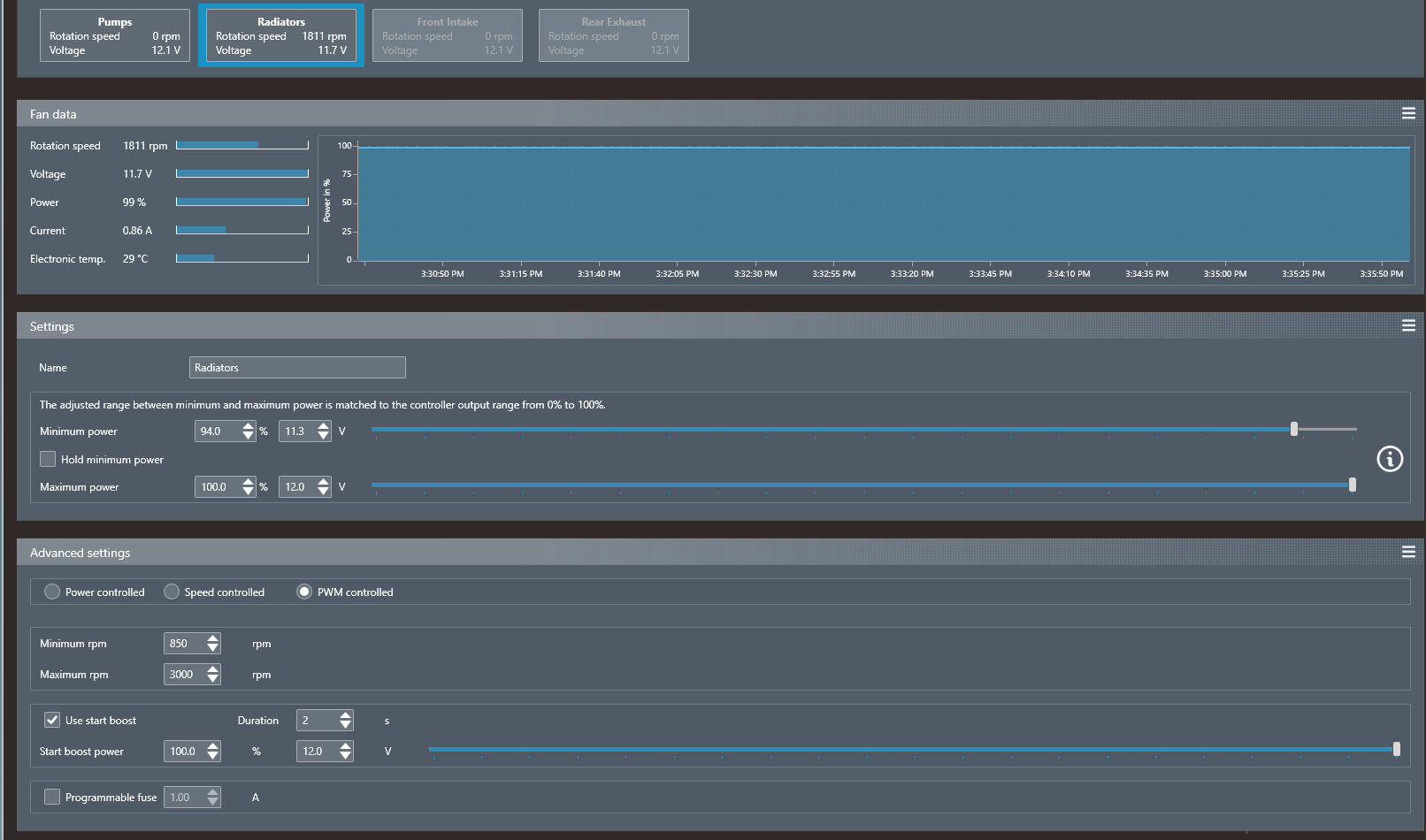Enable Programmable fuse checkbox
Viewport: 1426px width, 840px height.
click(x=52, y=797)
